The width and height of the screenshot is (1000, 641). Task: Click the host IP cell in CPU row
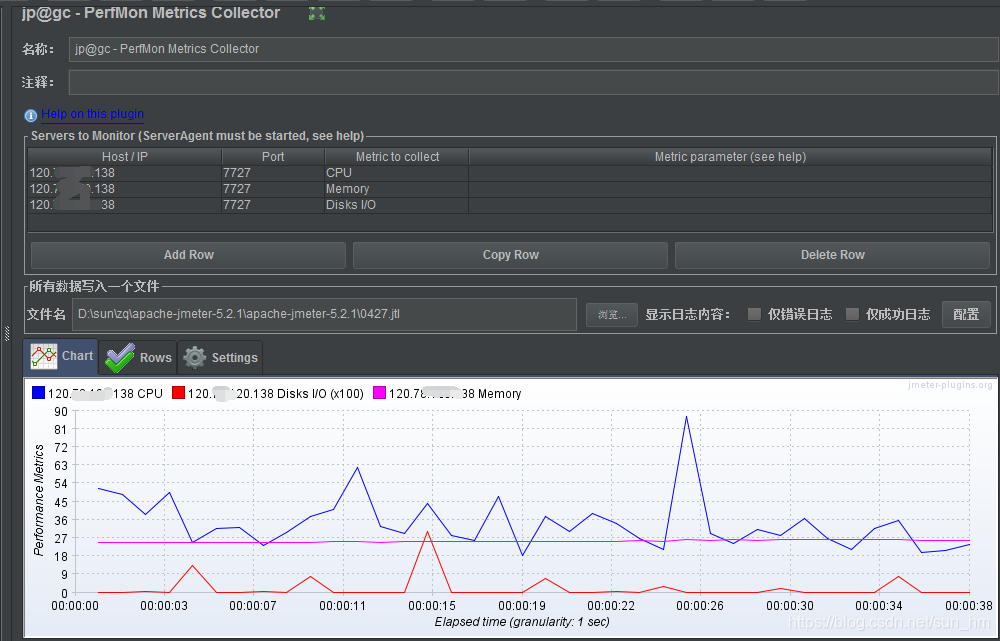coord(125,173)
